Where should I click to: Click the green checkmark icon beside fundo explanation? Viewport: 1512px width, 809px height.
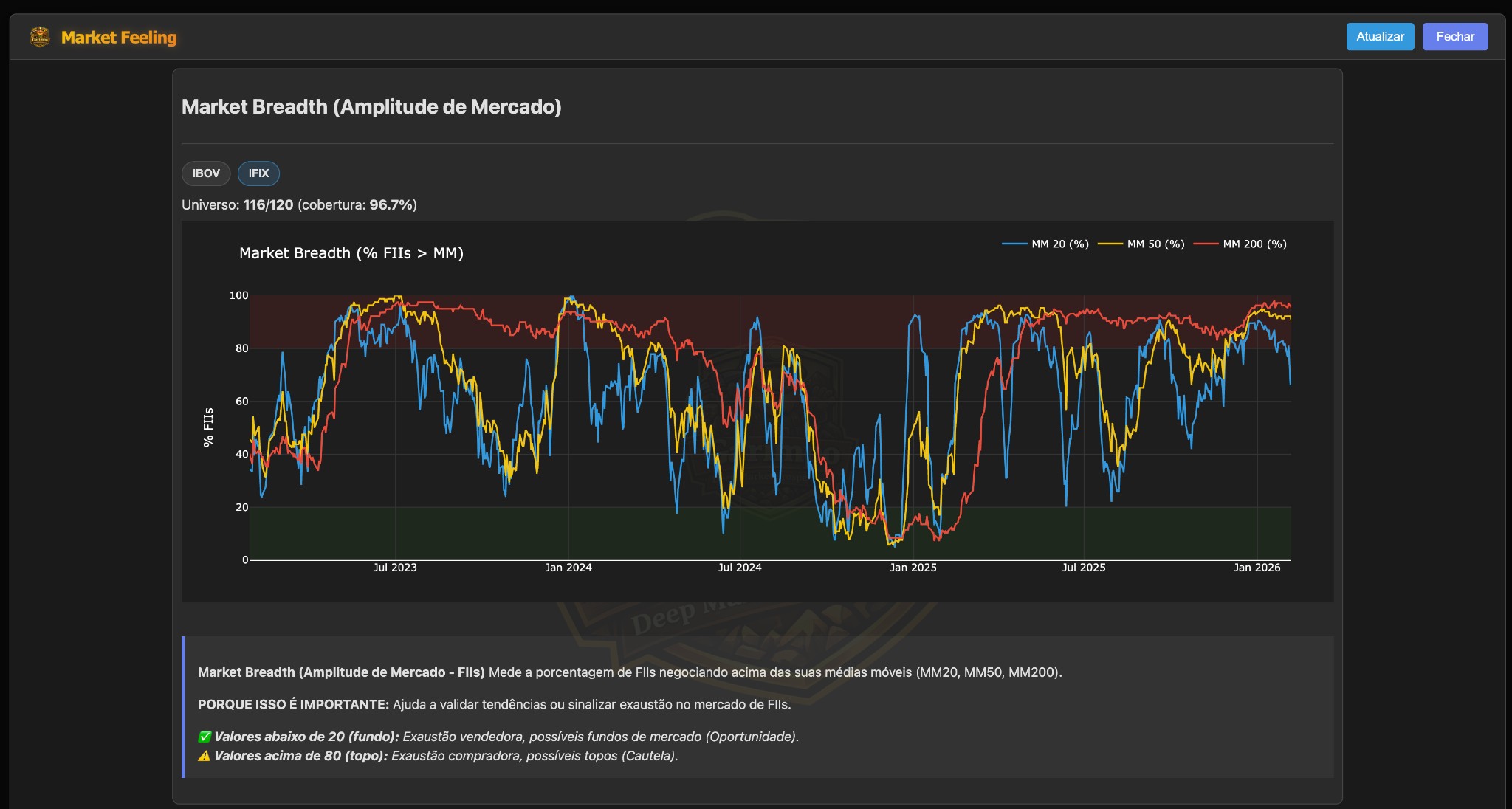click(203, 736)
